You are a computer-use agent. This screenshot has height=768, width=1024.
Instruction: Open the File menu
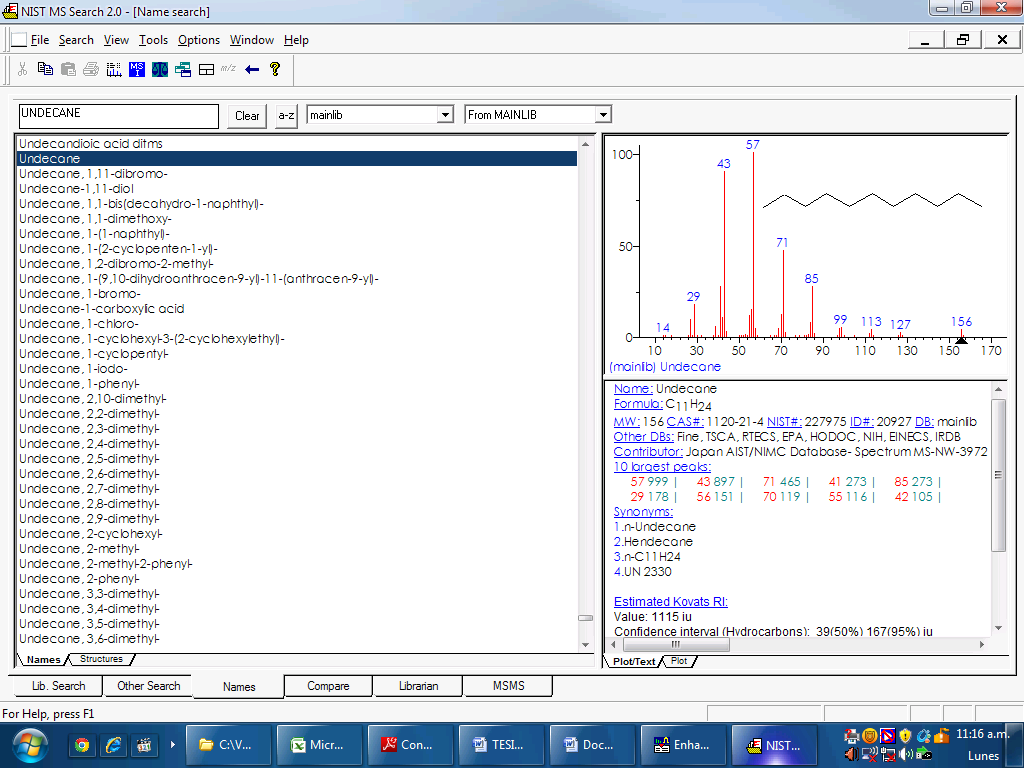point(40,40)
